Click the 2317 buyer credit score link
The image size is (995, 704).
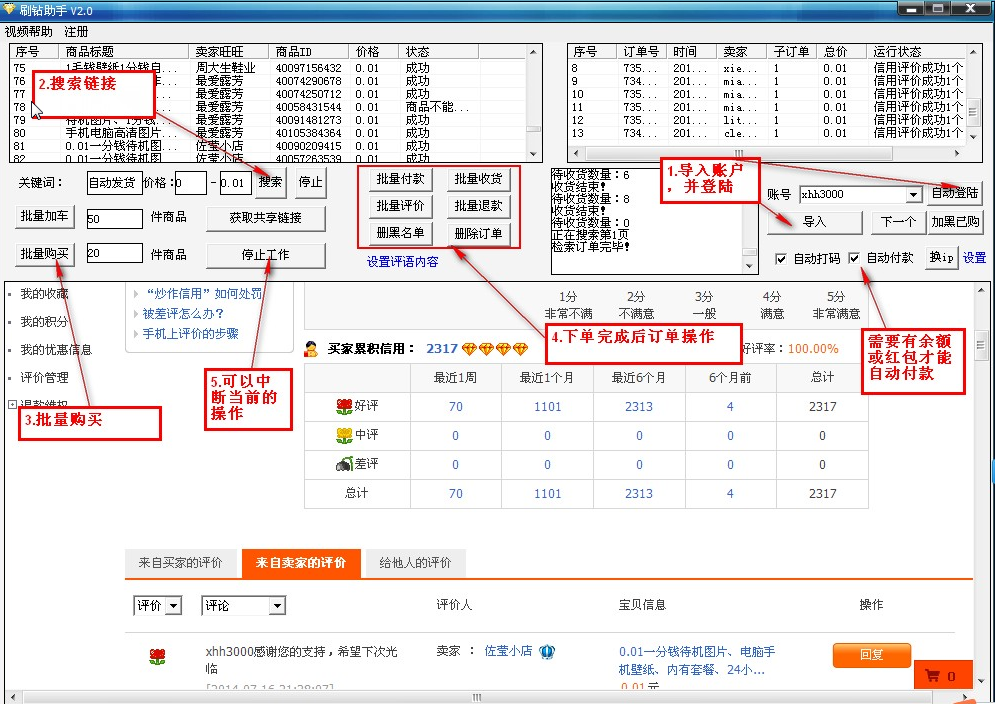point(442,349)
